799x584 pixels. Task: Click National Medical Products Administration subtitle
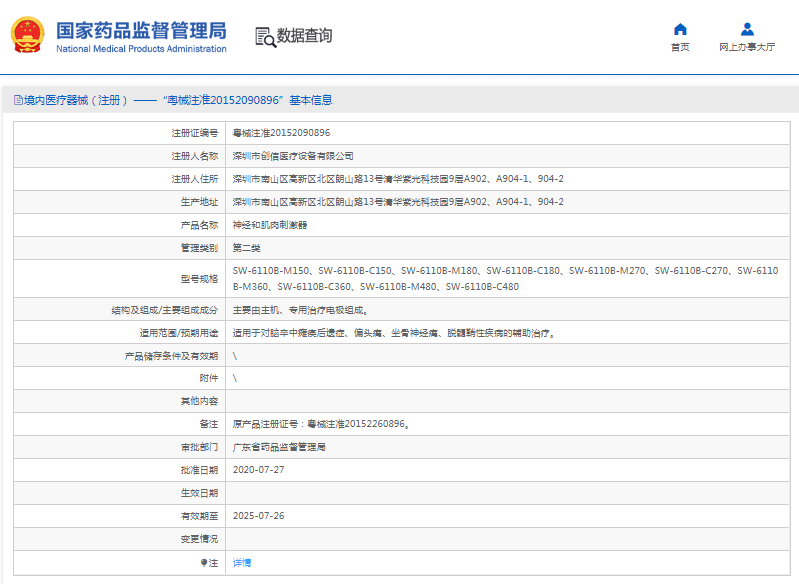click(x=141, y=49)
